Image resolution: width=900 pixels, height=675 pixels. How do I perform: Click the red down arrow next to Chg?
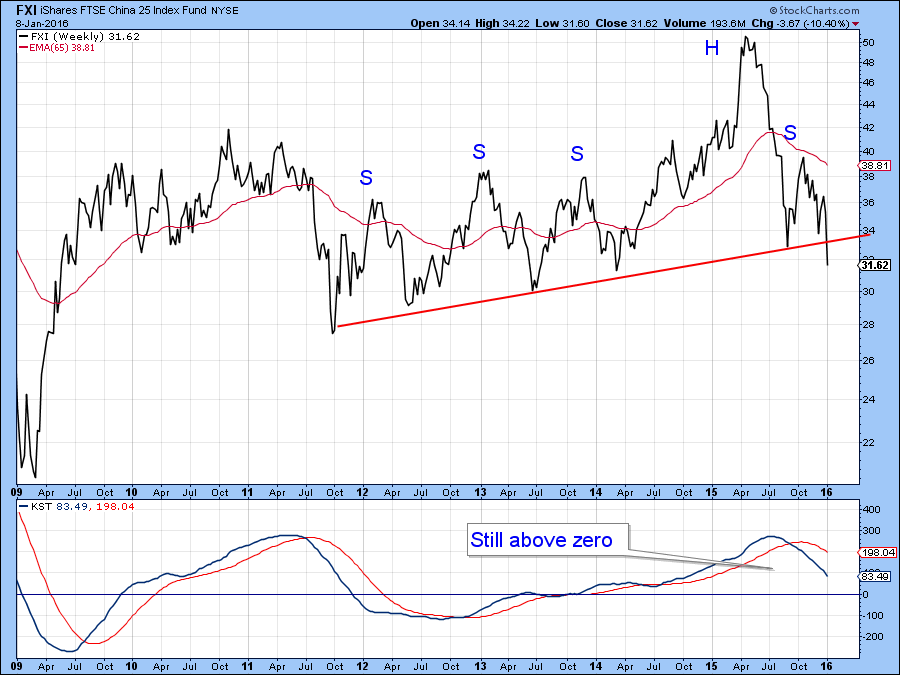pos(856,24)
